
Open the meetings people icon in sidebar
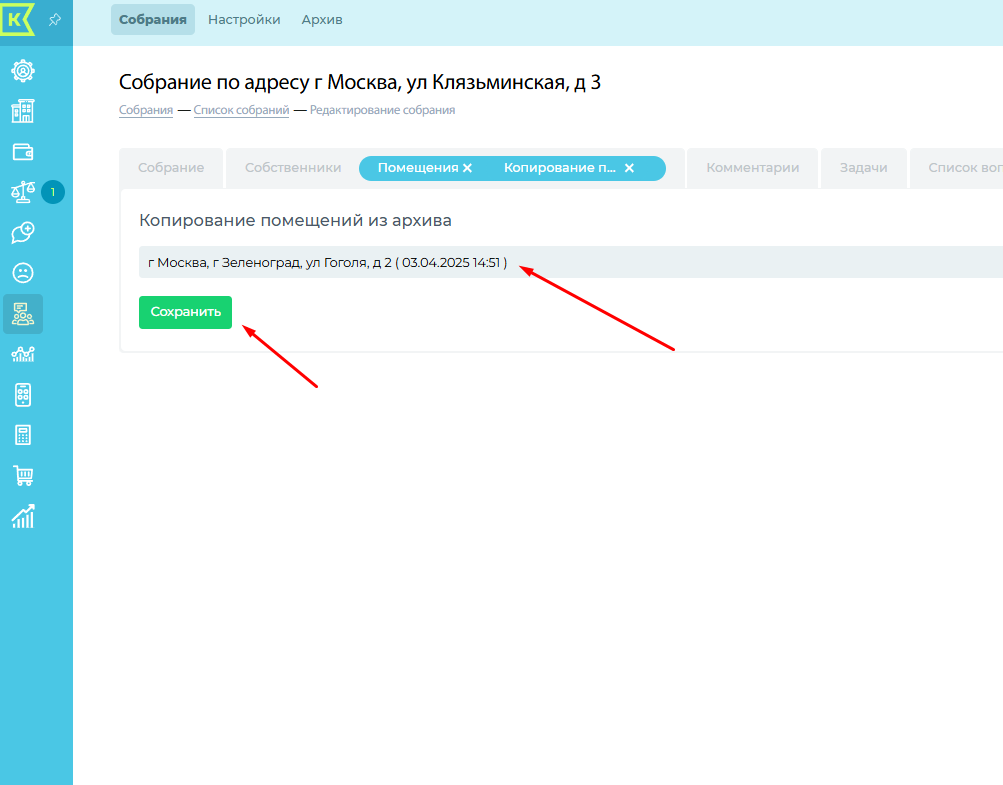pos(22,314)
